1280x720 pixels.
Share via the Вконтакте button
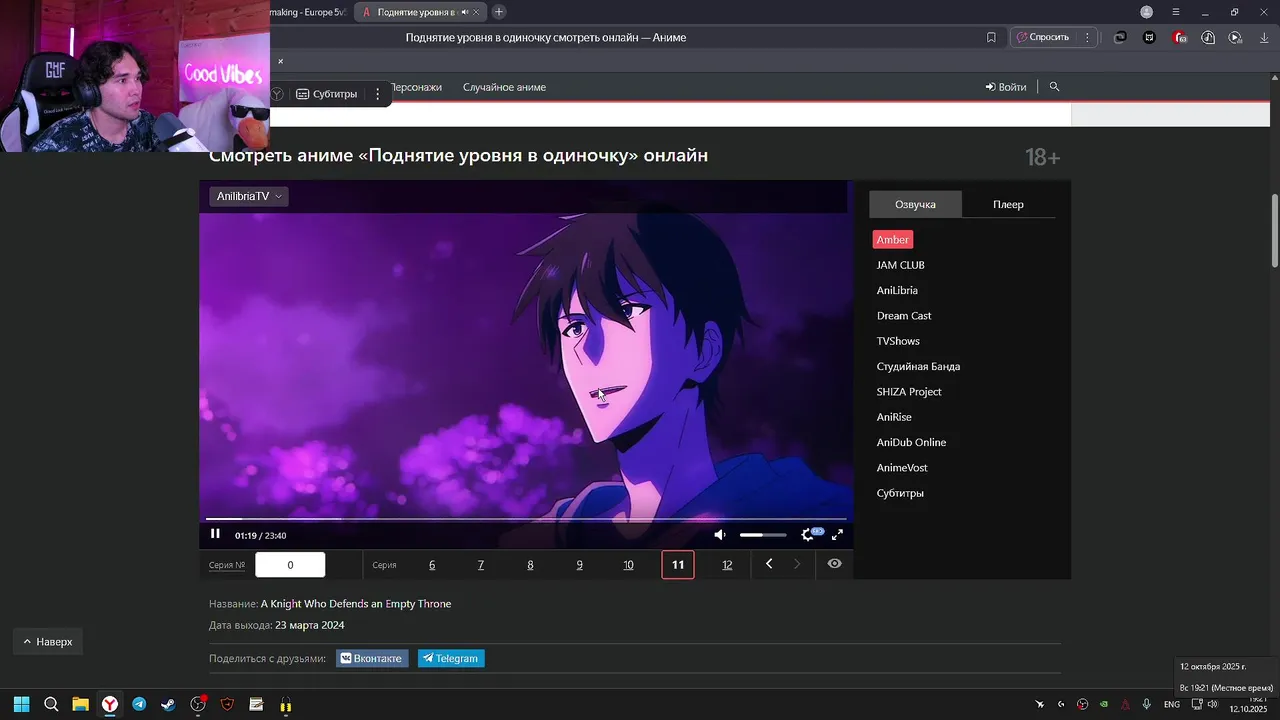click(372, 658)
